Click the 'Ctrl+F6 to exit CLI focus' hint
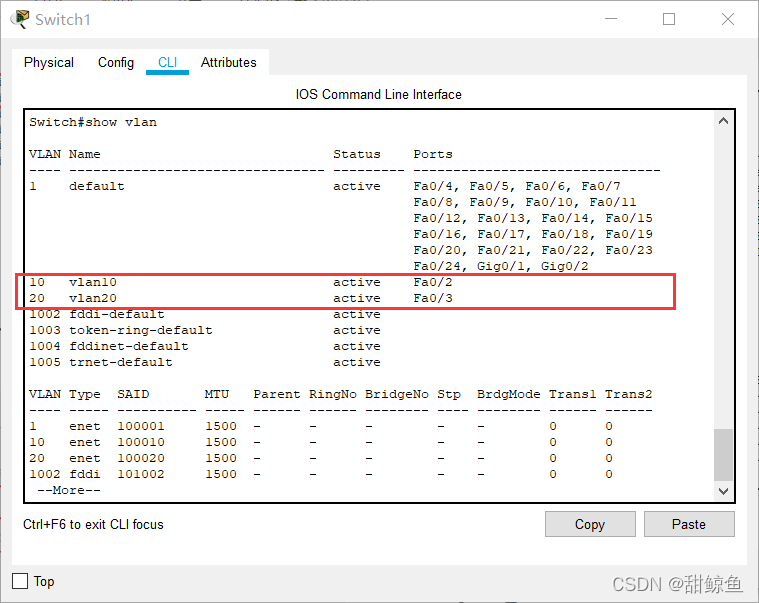The image size is (759, 603). coord(93,525)
